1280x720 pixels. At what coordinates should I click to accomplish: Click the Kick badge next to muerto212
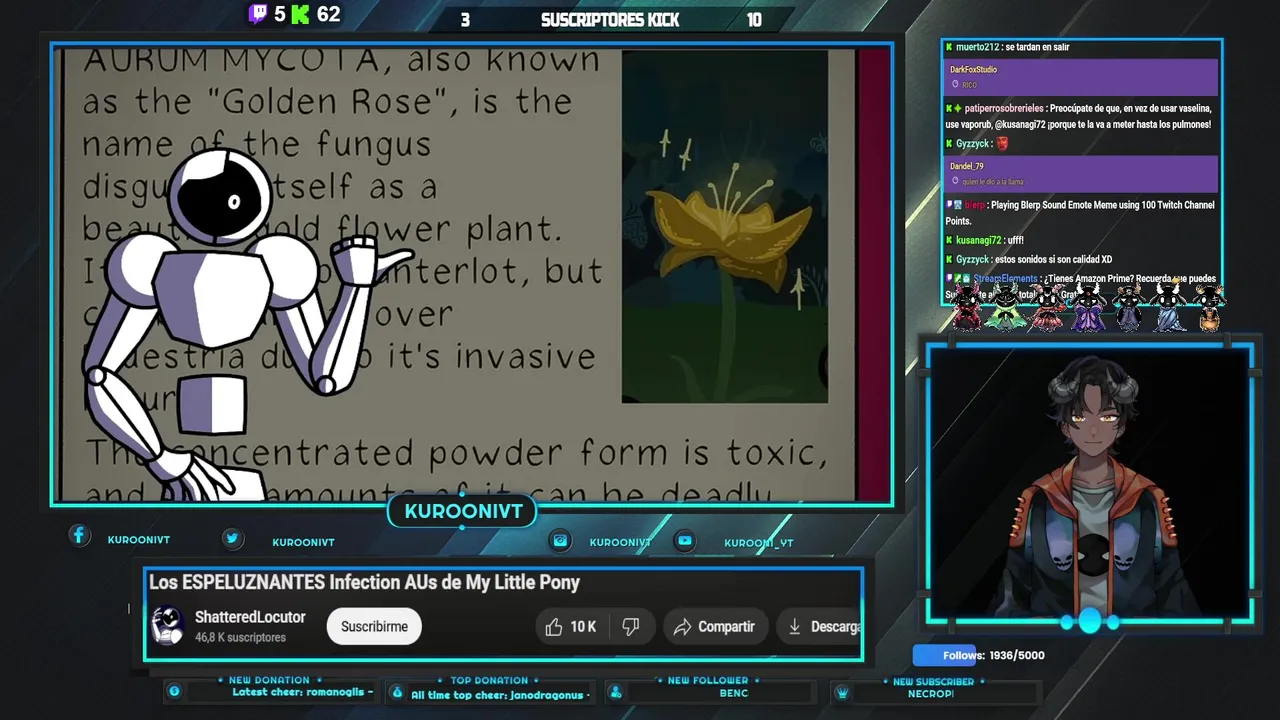[949, 47]
